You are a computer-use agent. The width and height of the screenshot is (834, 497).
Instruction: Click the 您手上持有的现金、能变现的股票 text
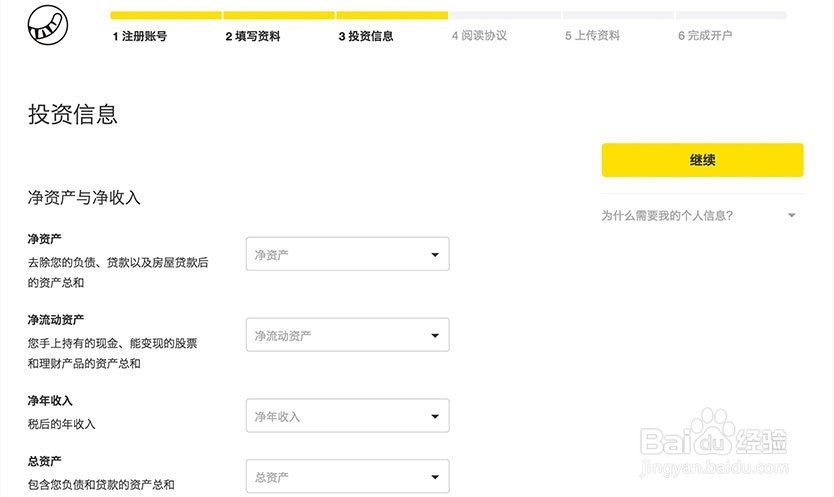coord(113,343)
